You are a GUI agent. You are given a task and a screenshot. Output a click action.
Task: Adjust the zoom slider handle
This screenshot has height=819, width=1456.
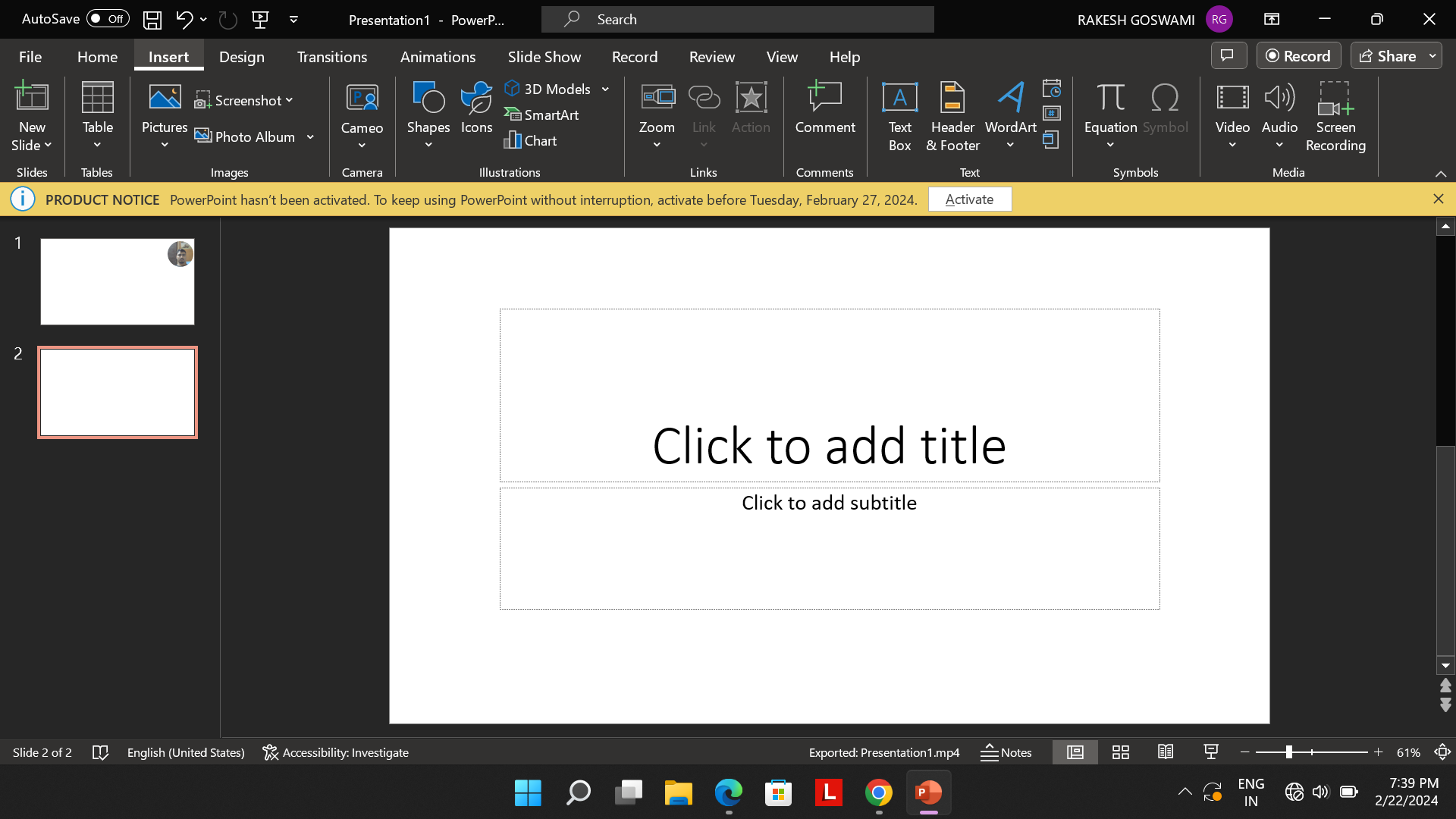(1288, 752)
